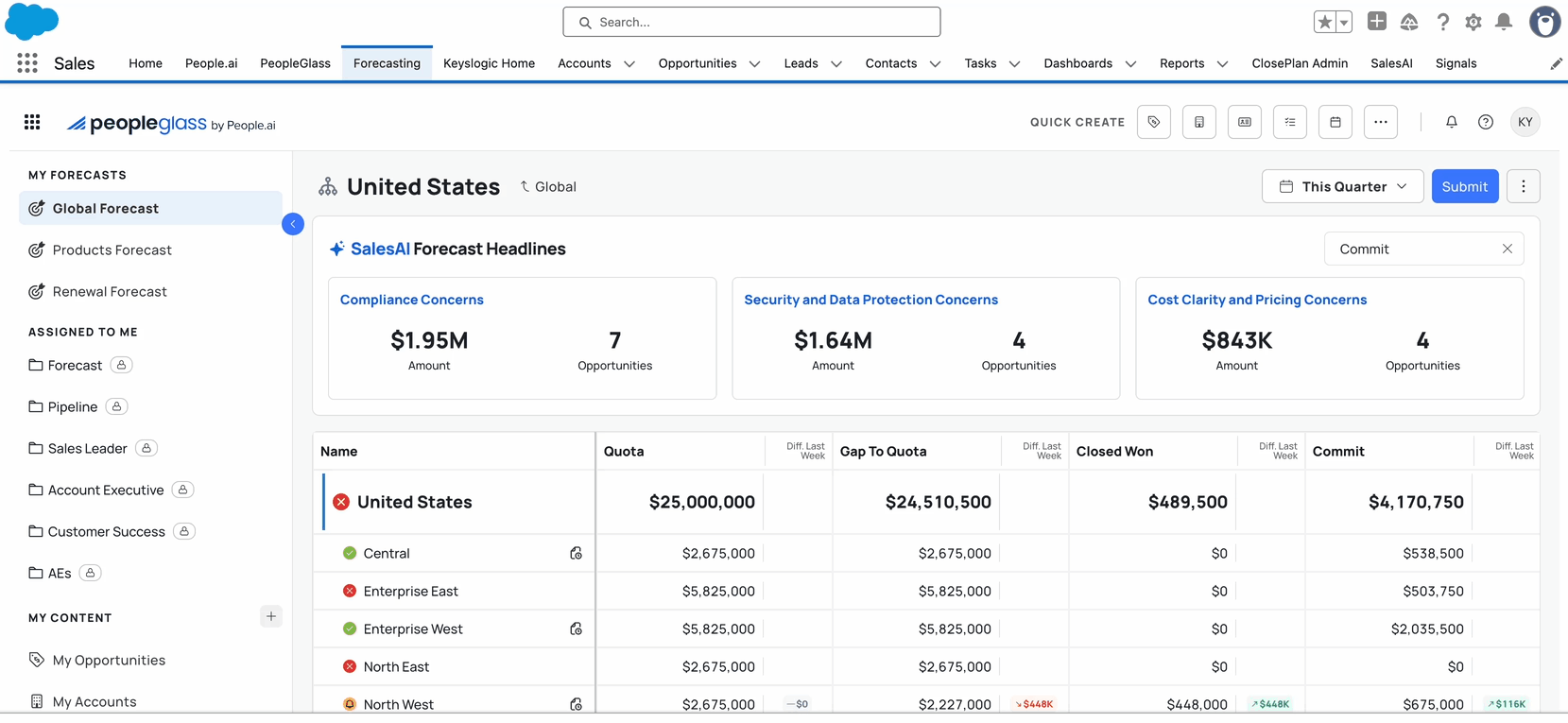The height and width of the screenshot is (723, 1568).
Task: Select Global Forecast in sidebar
Action: [150, 208]
